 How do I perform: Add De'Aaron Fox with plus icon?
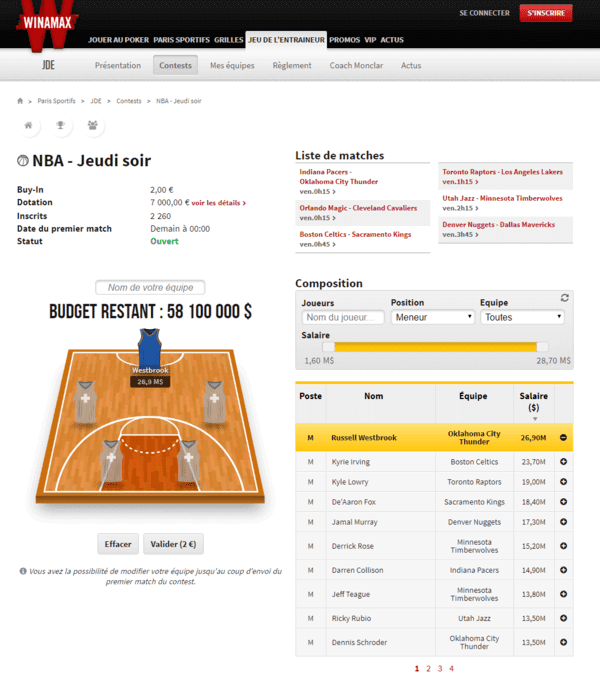[x=563, y=502]
